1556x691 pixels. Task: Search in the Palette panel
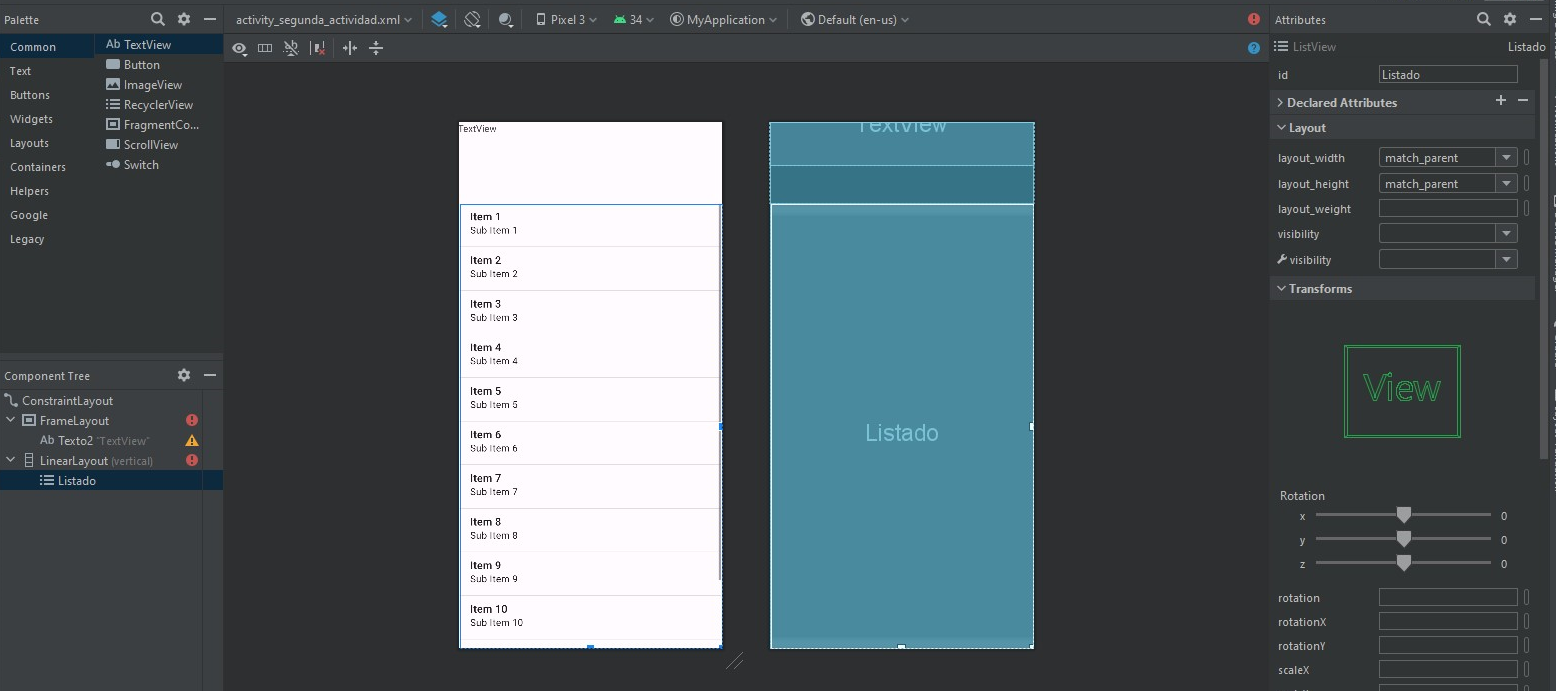(158, 19)
